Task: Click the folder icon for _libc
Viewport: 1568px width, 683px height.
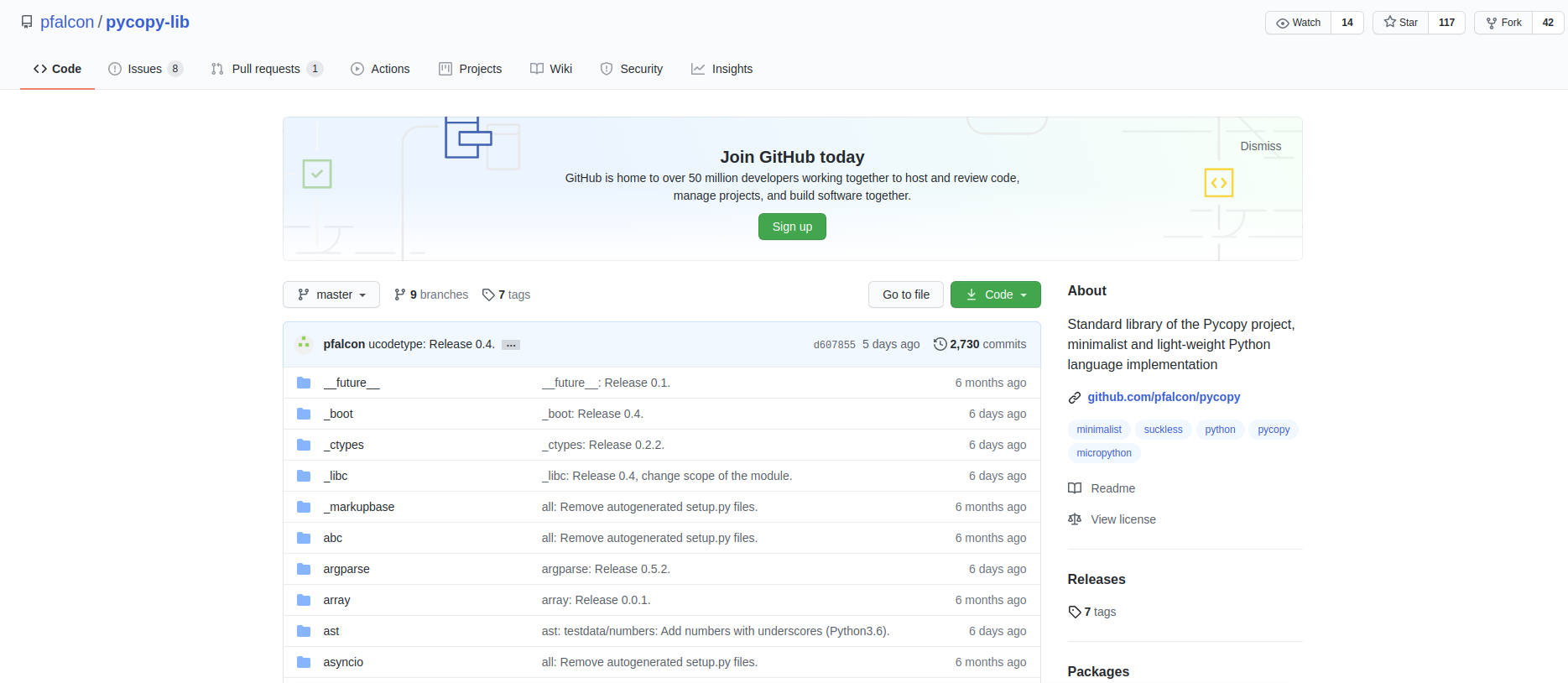Action: tap(304, 476)
